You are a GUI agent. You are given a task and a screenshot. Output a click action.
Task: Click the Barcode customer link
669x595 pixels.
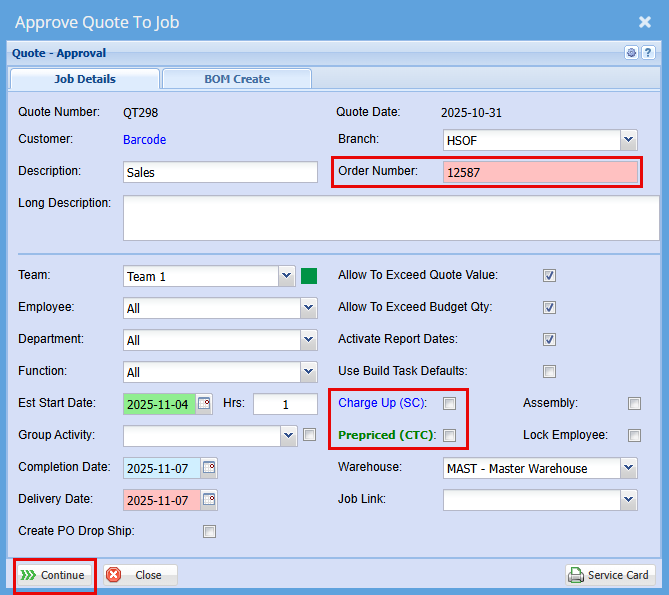(x=144, y=140)
